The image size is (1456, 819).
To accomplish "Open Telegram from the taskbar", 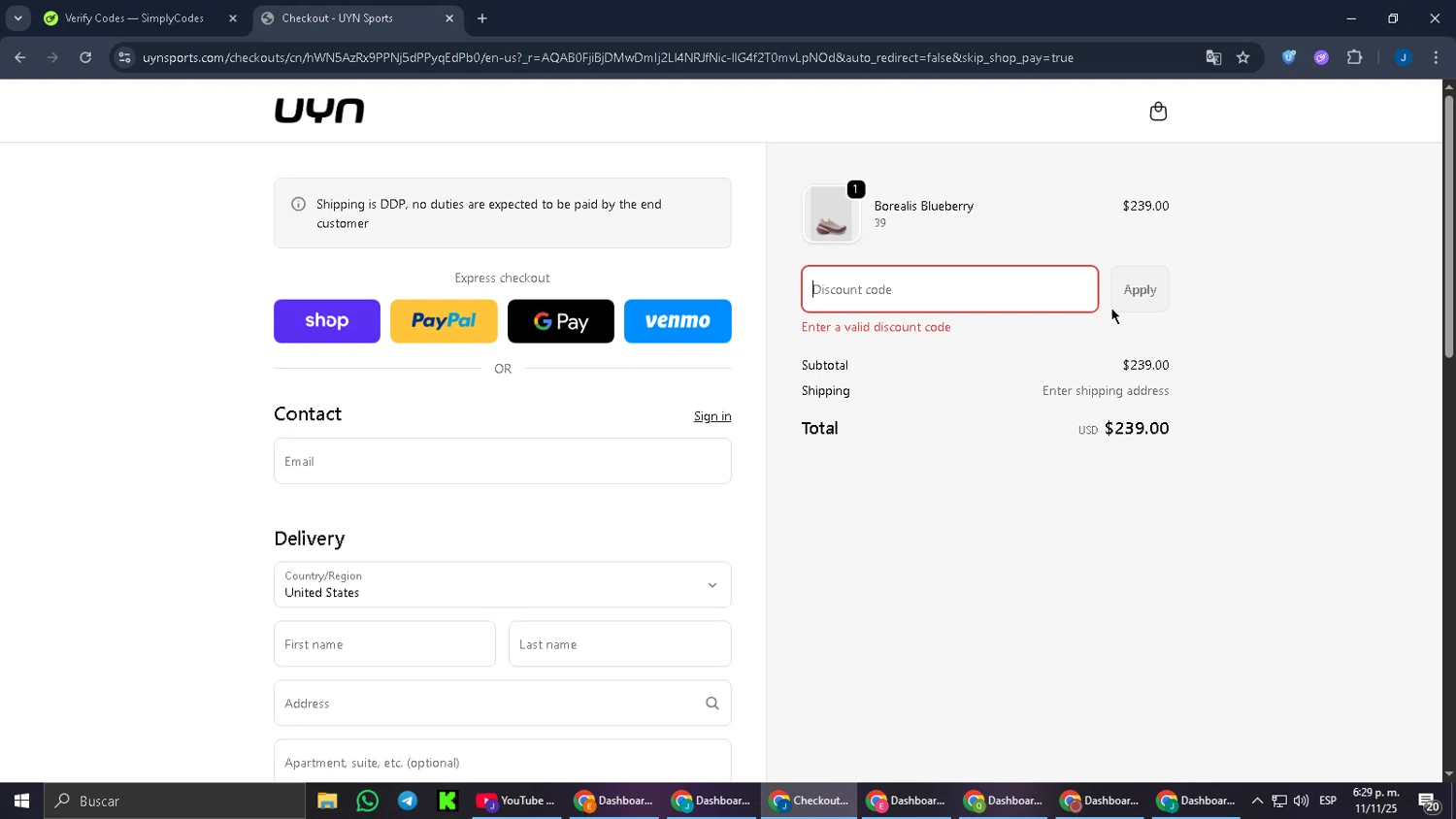I will click(408, 801).
